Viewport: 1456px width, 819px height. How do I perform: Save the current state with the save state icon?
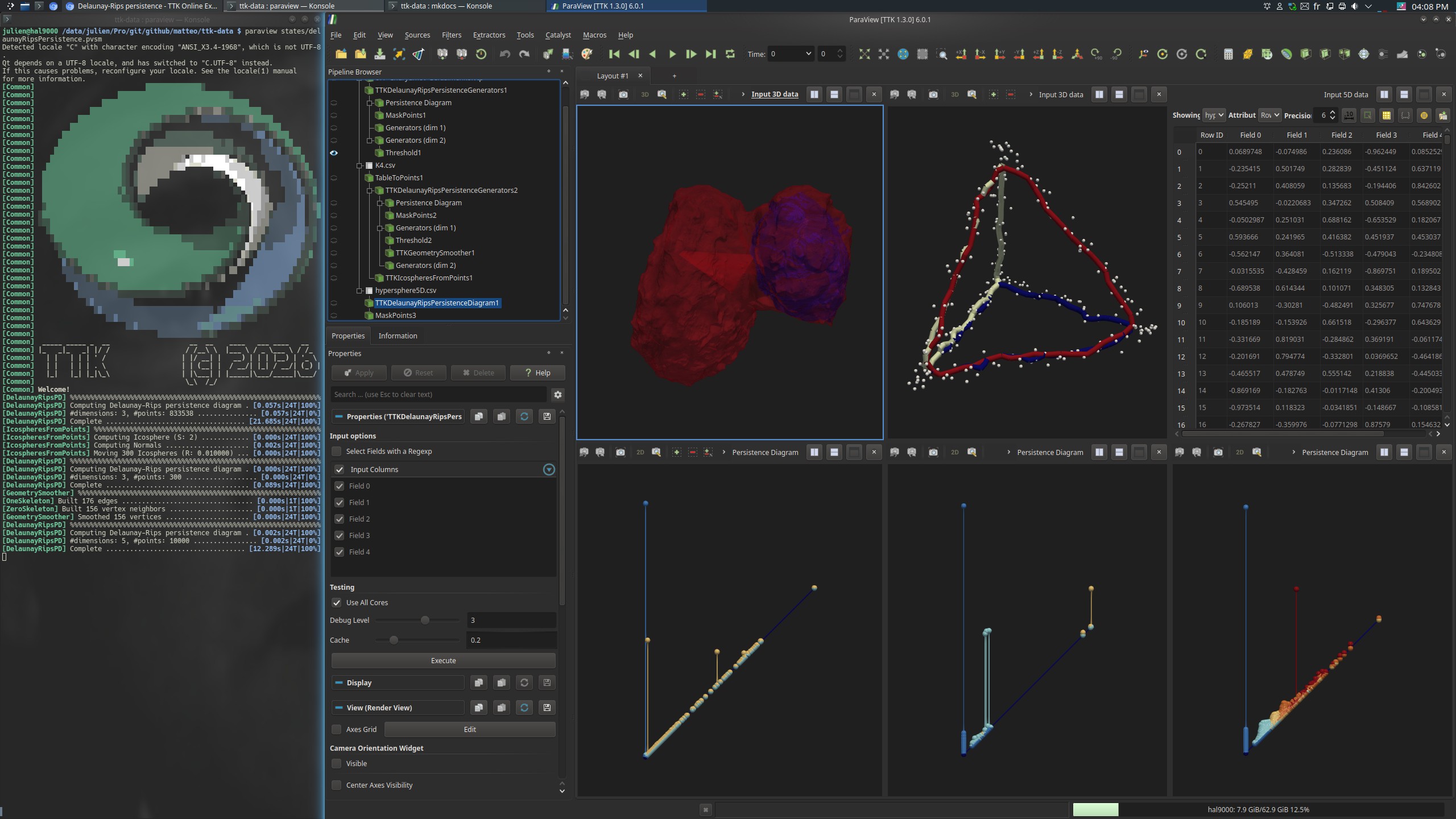tap(379, 54)
